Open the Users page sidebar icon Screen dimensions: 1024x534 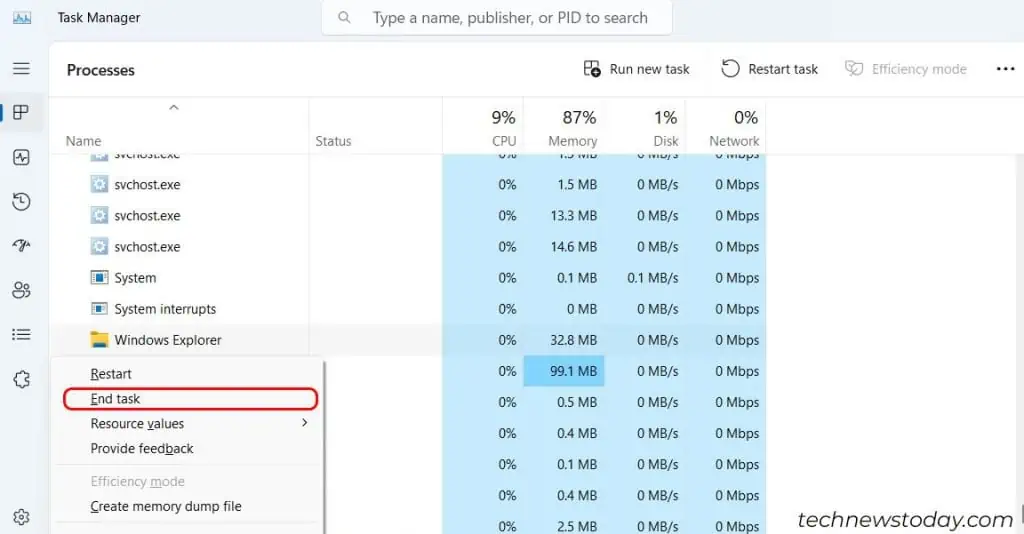pos(21,290)
